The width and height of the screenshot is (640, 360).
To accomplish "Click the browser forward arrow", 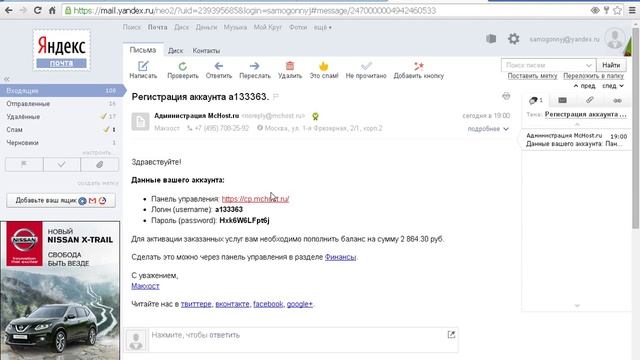I will (23, 11).
